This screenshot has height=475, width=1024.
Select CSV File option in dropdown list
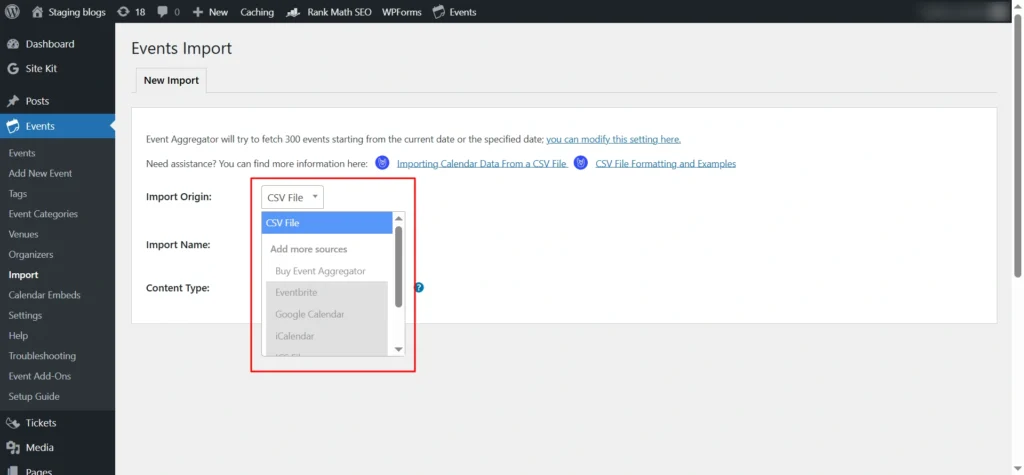click(x=327, y=223)
